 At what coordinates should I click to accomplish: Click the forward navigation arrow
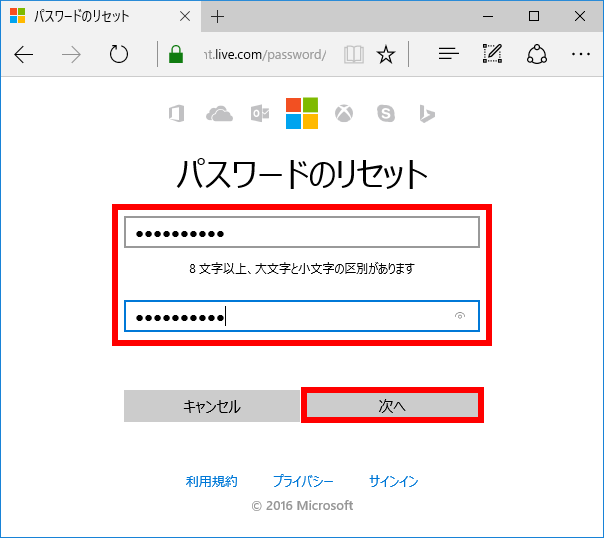point(71,55)
